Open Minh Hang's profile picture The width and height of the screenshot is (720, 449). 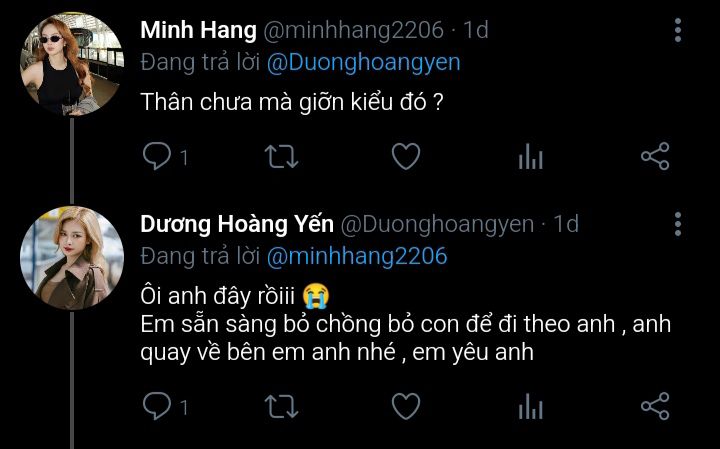coord(71,64)
